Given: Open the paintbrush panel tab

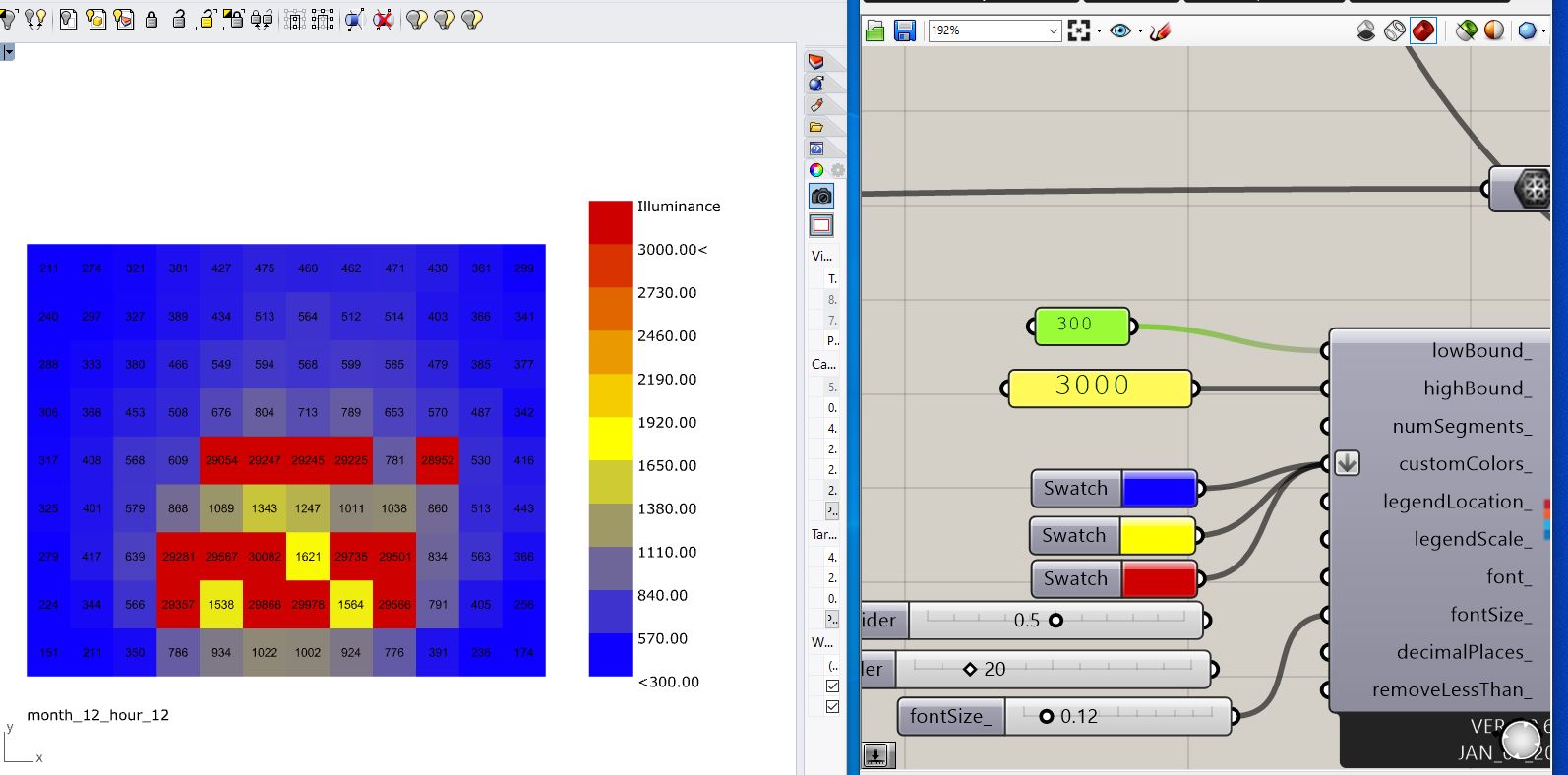Looking at the screenshot, I should click(816, 105).
